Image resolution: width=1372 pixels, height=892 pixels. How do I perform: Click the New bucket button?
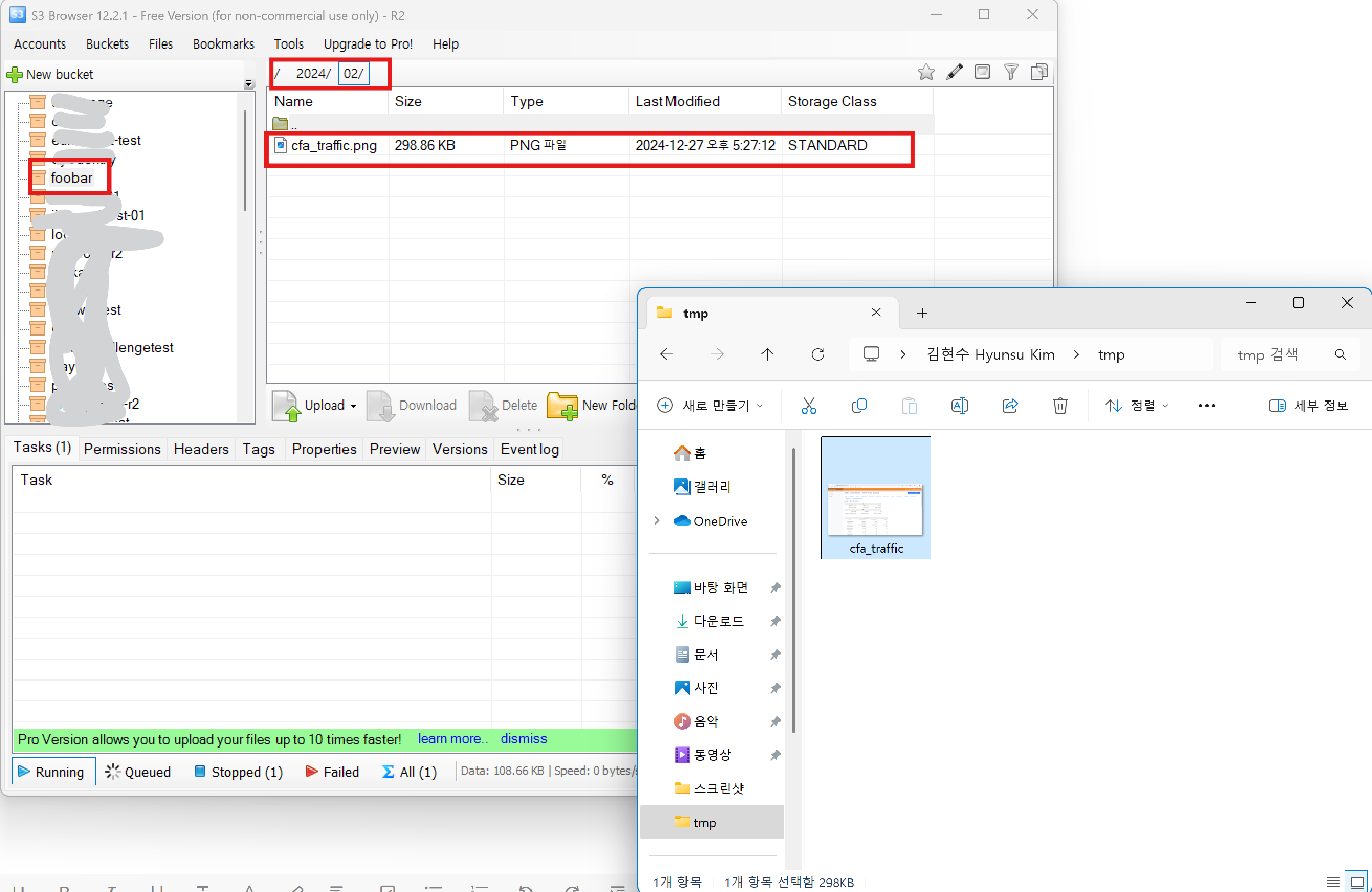tap(50, 74)
